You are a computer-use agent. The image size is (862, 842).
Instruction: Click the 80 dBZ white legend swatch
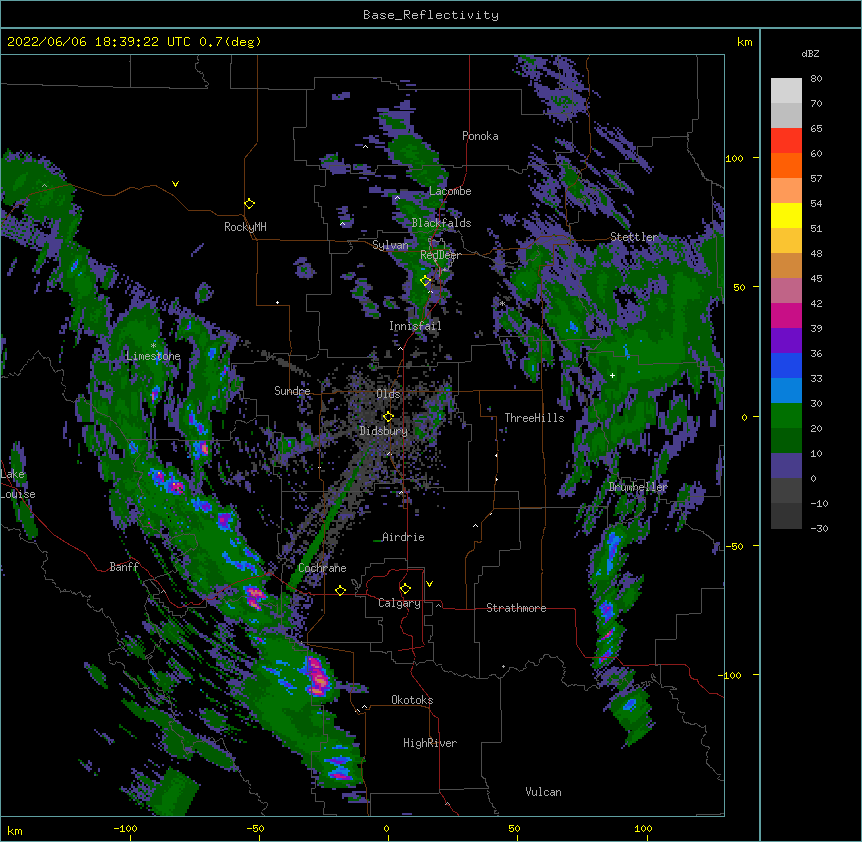click(786, 91)
